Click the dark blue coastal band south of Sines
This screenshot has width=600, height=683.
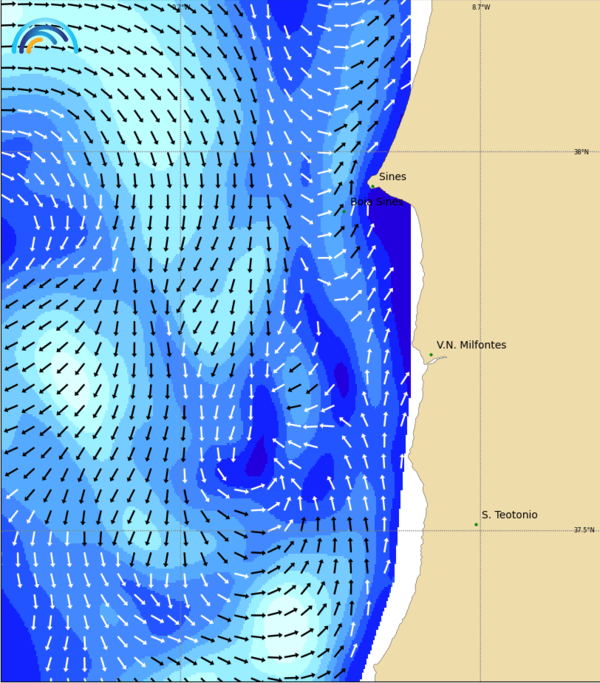click(397, 240)
